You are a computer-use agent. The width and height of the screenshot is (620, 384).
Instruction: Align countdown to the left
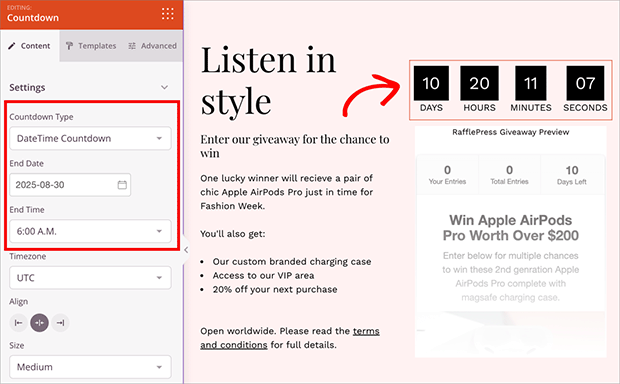(x=18, y=323)
